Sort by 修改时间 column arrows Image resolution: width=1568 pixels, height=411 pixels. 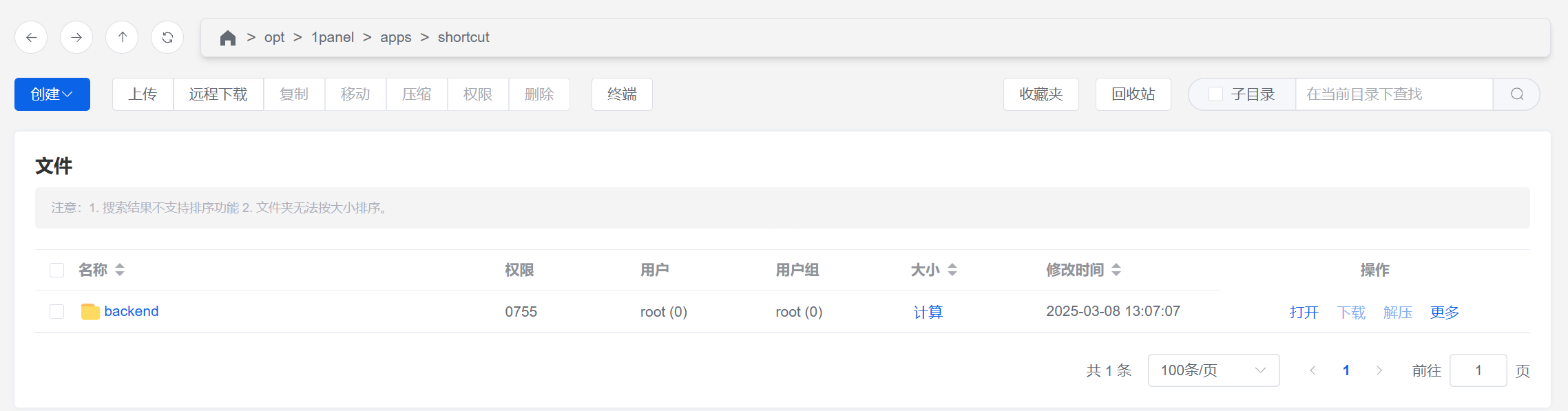pyautogui.click(x=1116, y=270)
